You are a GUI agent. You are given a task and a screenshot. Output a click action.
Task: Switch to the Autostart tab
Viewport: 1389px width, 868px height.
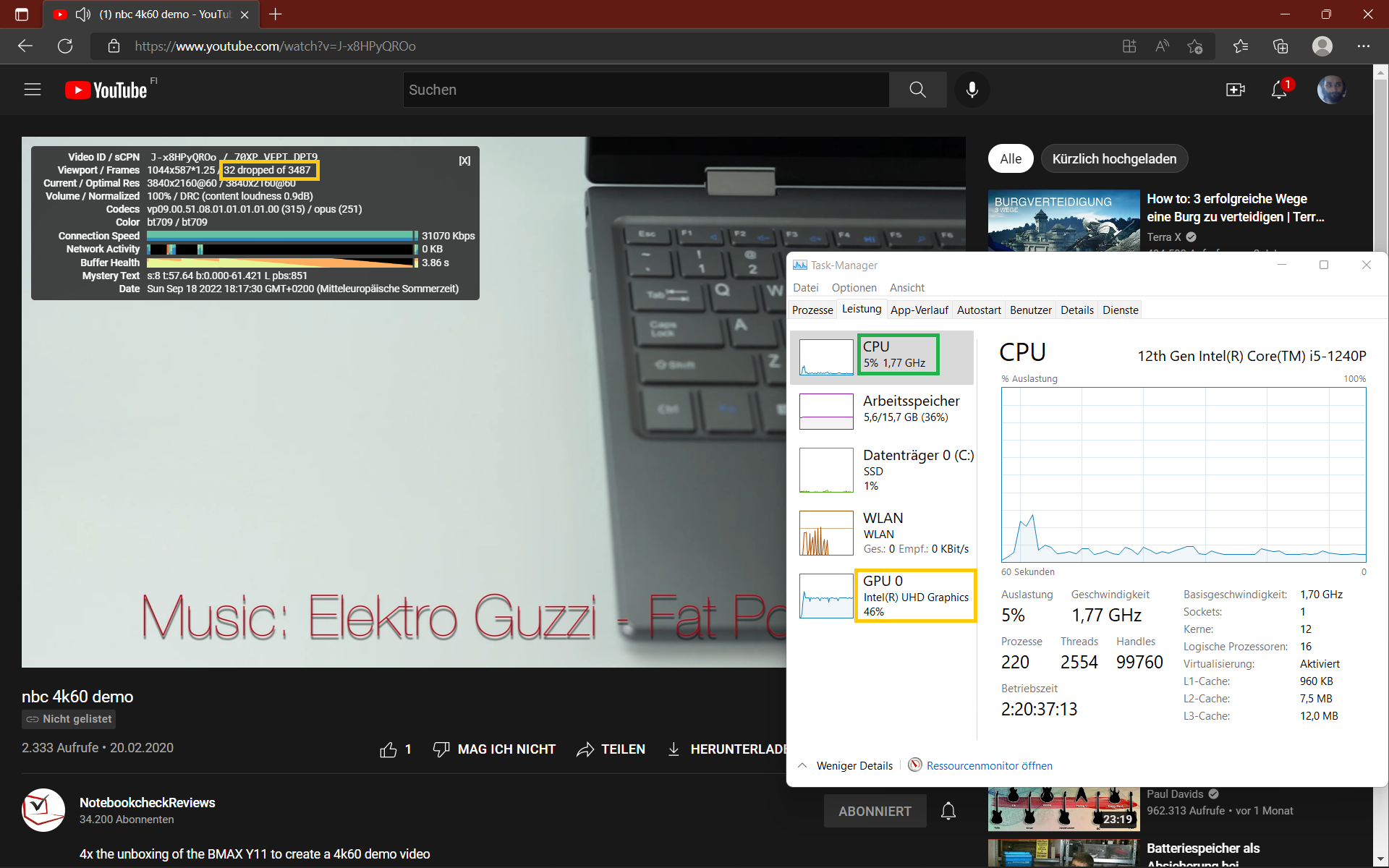tap(979, 310)
